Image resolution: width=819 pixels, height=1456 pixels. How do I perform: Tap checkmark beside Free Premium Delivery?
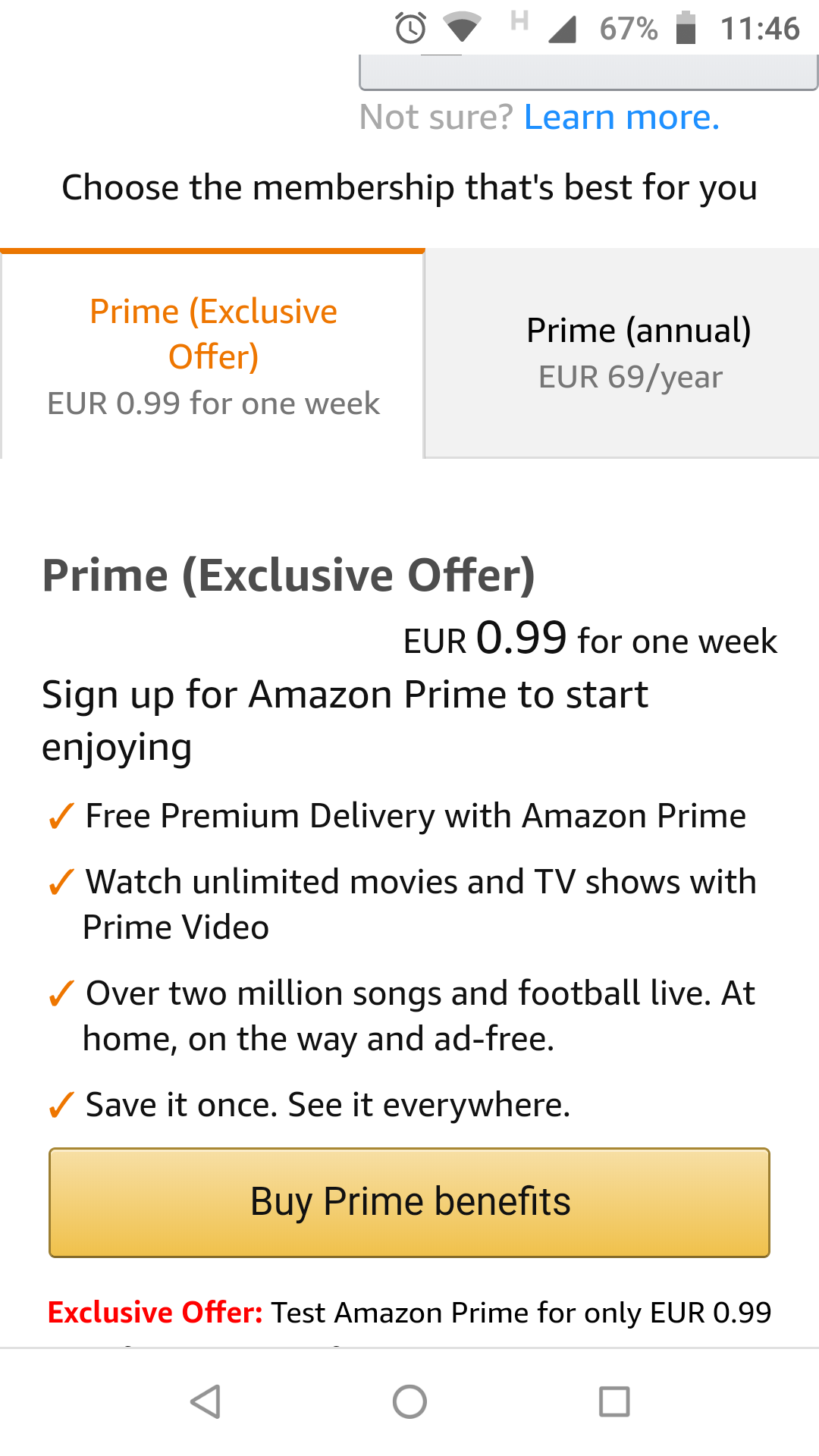(61, 817)
